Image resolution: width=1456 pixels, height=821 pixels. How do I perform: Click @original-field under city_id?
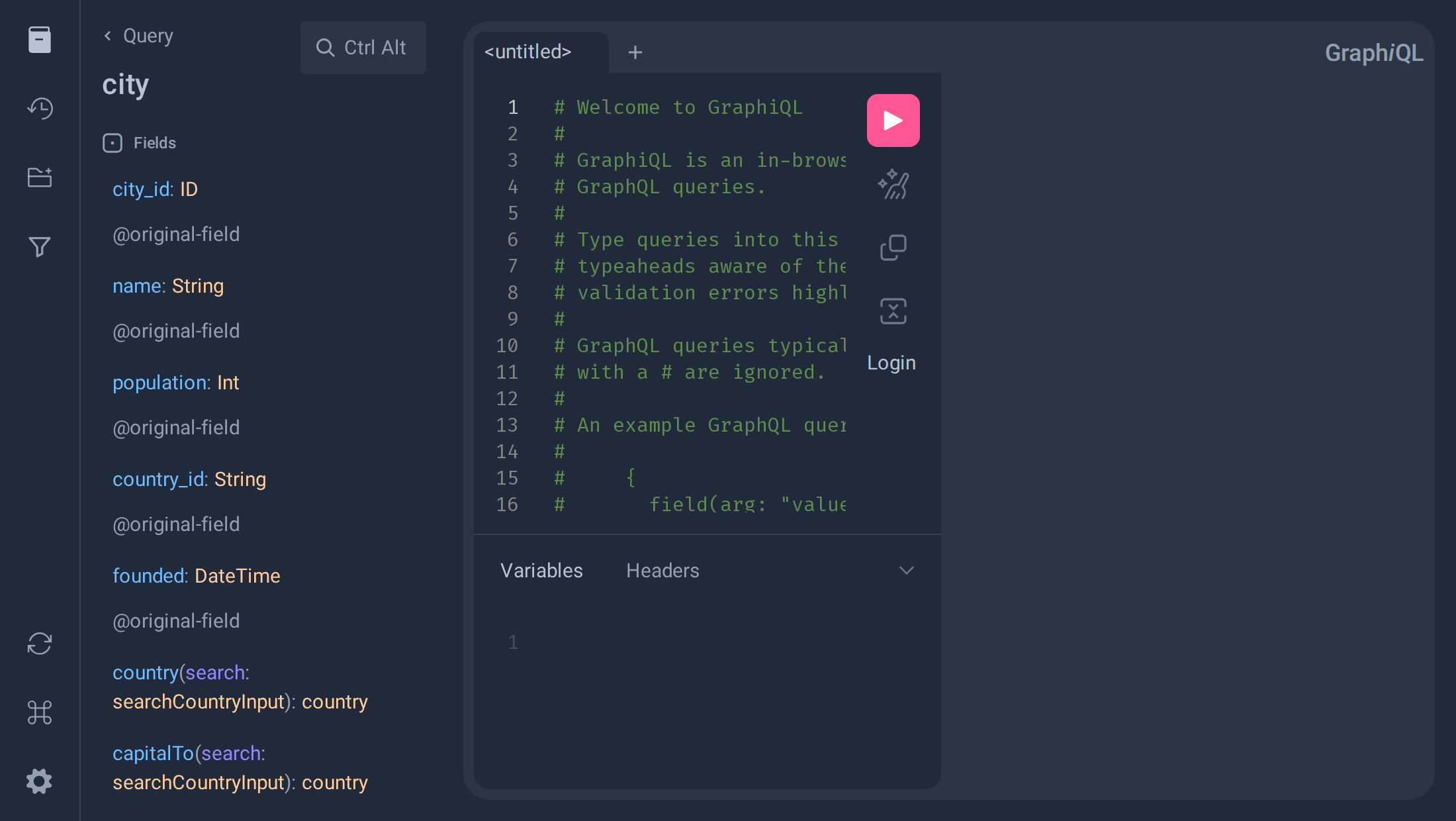pyautogui.click(x=176, y=234)
